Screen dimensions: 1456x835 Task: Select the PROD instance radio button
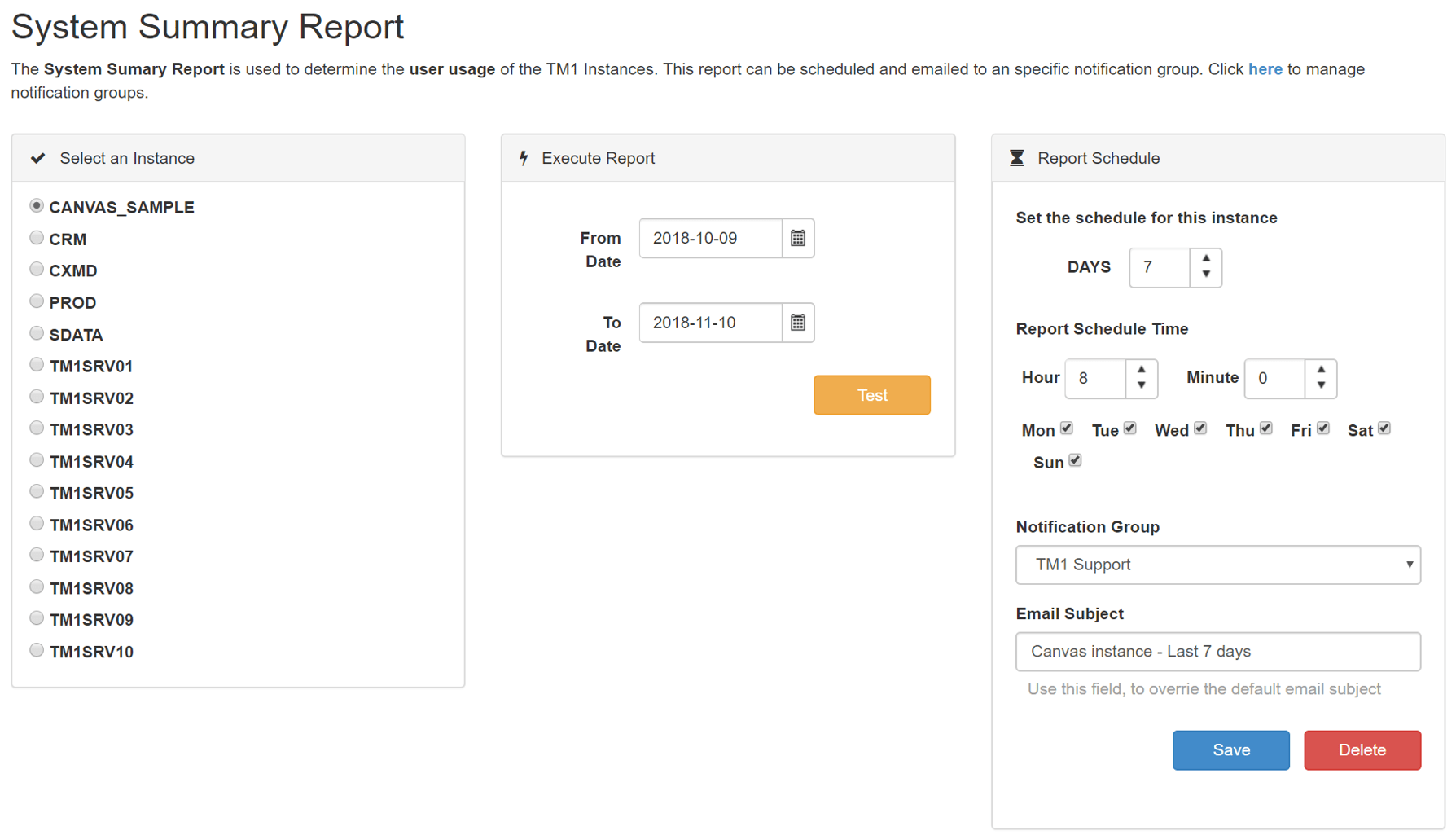pos(37,301)
